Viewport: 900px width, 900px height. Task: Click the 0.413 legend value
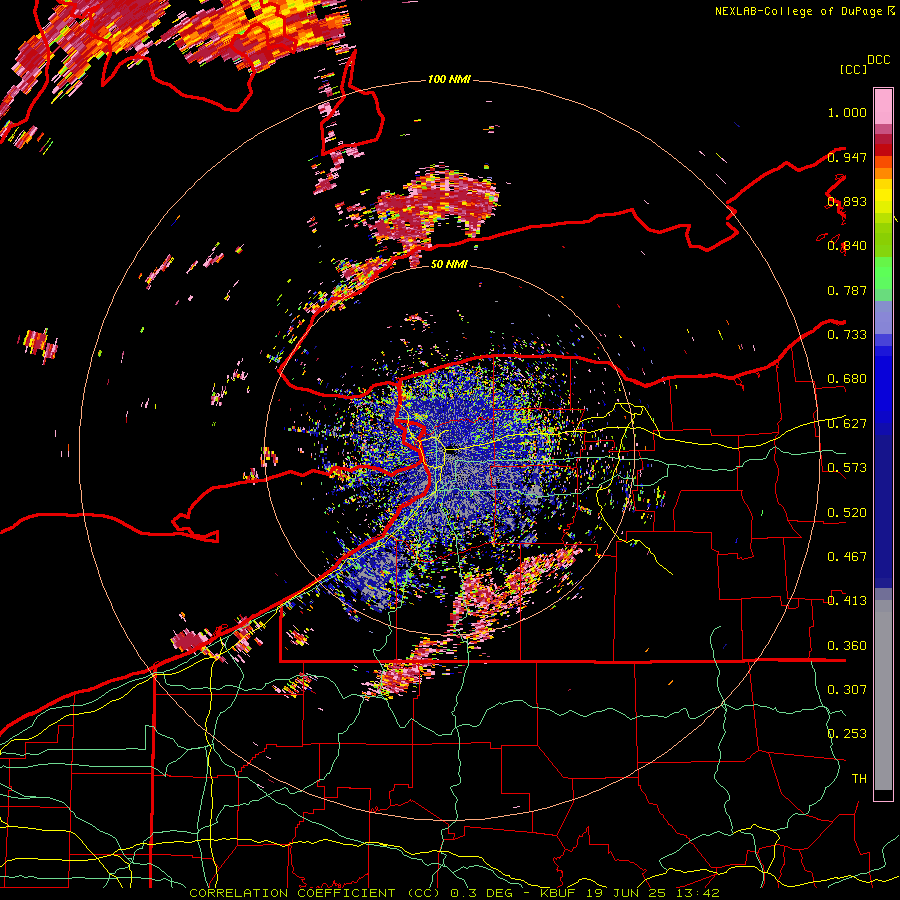coord(847,601)
